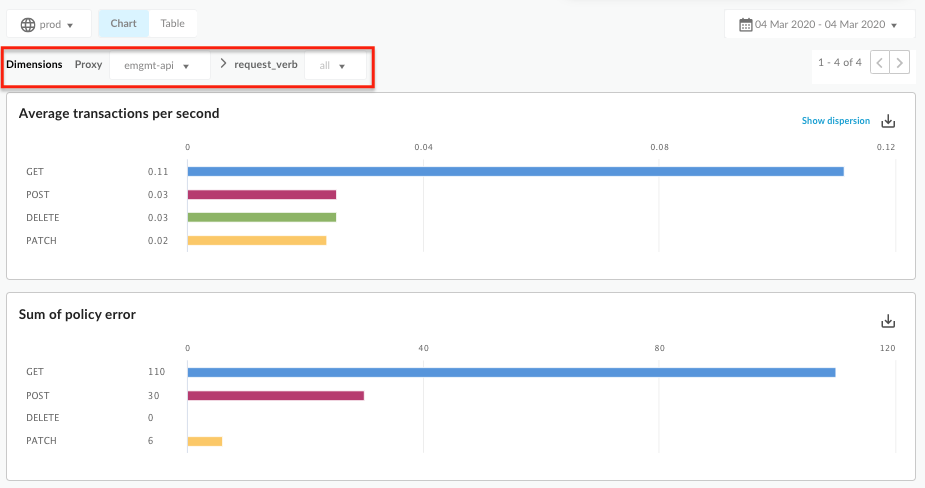The height and width of the screenshot is (488, 925).
Task: Expand the emgmt-api proxy dropdown
Action: click(159, 66)
